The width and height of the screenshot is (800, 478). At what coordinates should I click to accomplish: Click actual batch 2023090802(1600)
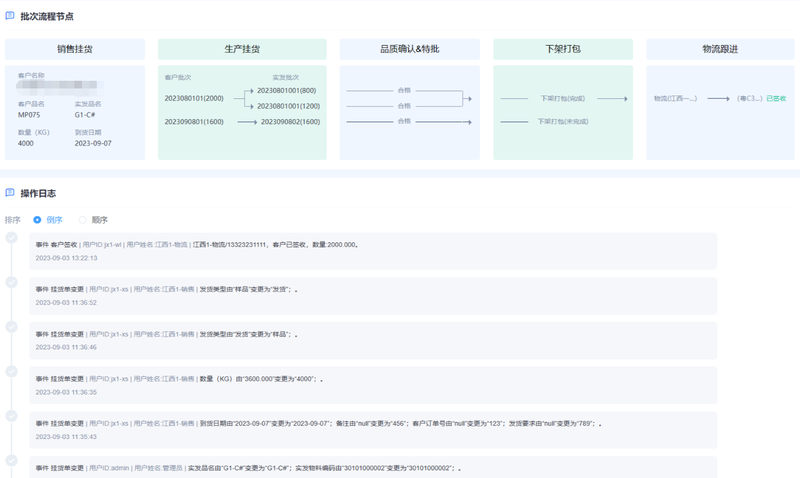click(x=290, y=122)
